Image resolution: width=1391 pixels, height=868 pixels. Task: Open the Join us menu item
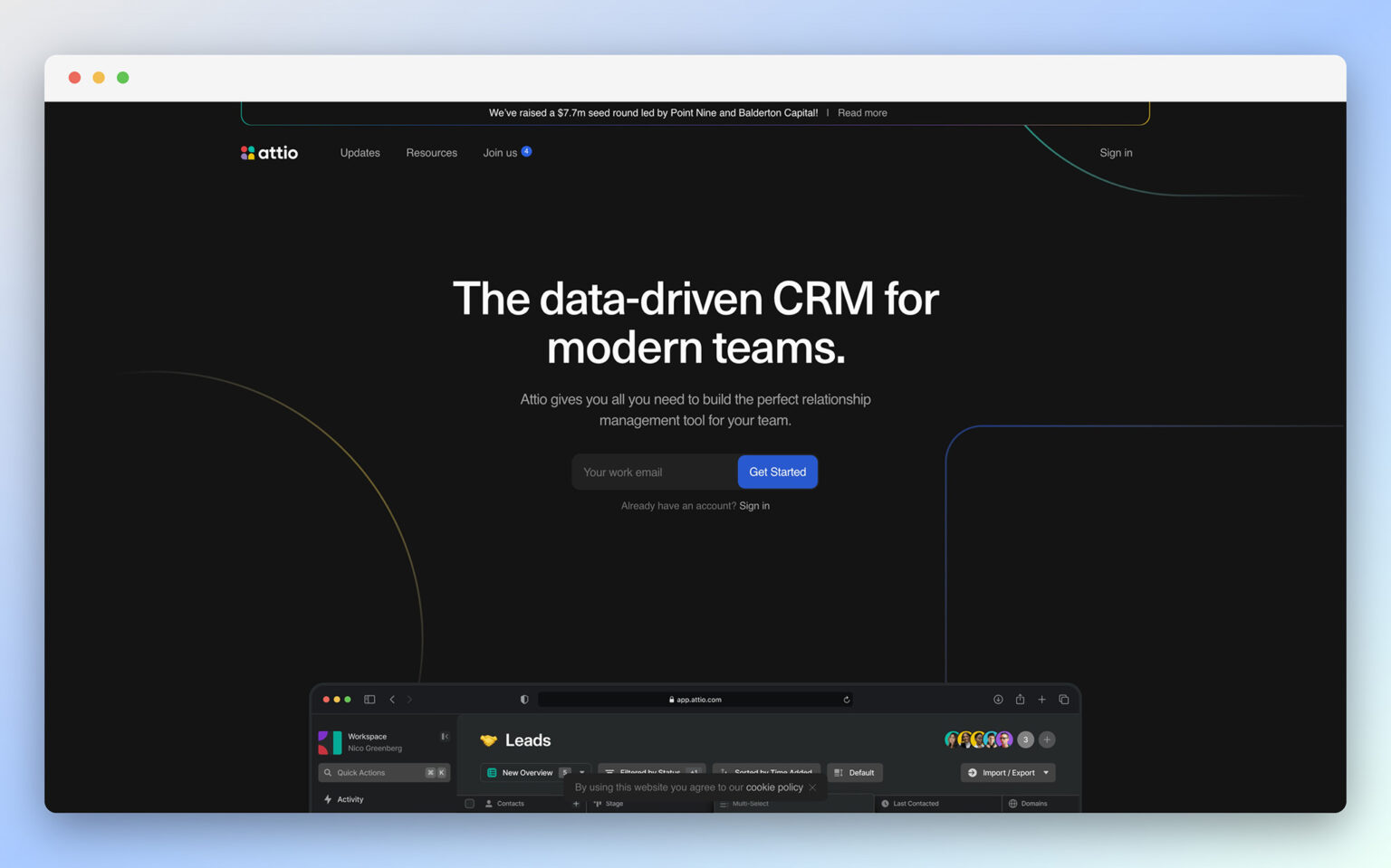499,152
